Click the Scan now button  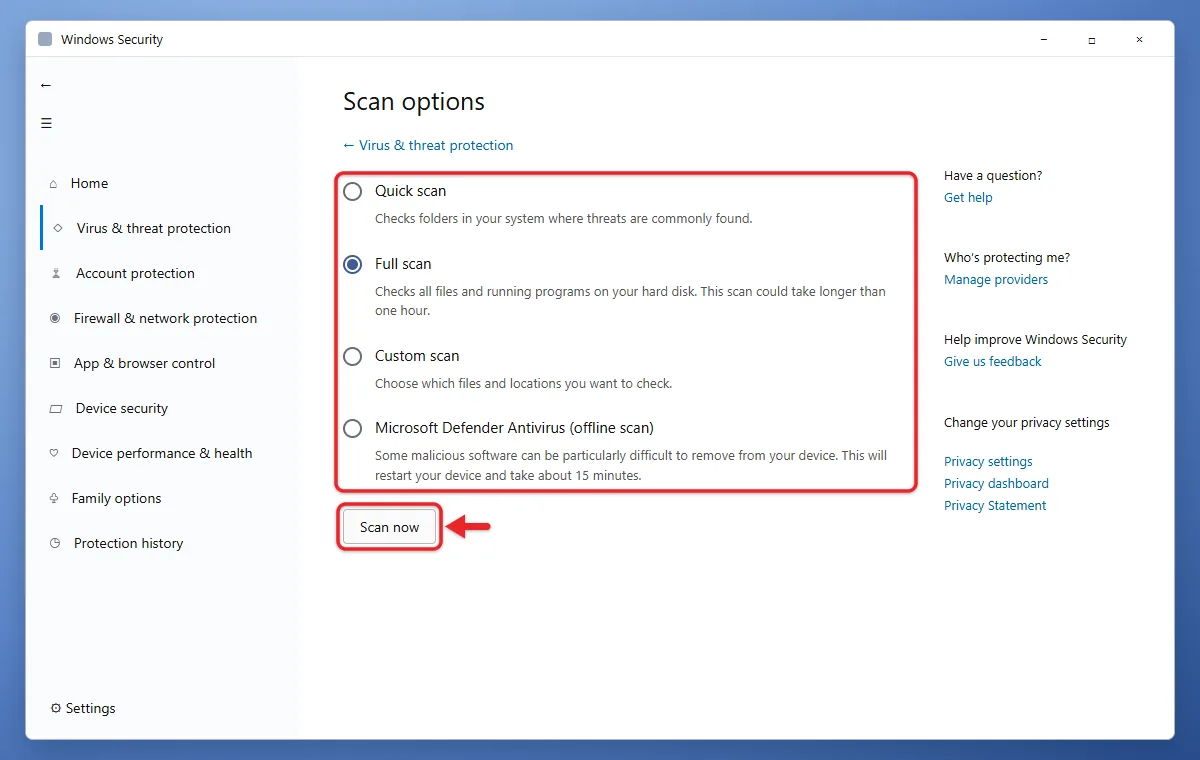point(390,527)
